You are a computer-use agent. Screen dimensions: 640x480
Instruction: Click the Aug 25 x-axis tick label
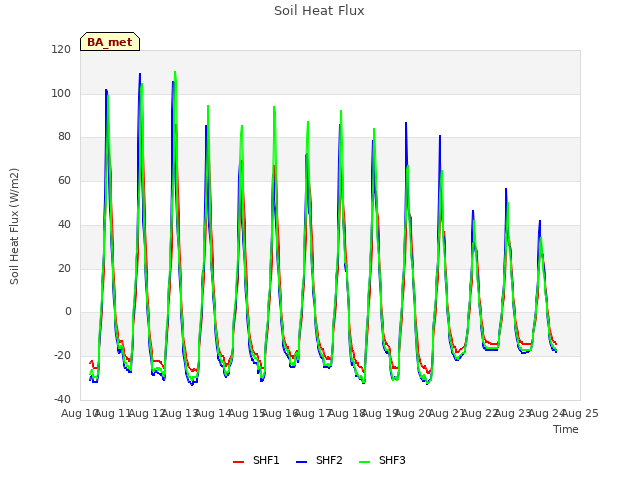pyautogui.click(x=580, y=413)
